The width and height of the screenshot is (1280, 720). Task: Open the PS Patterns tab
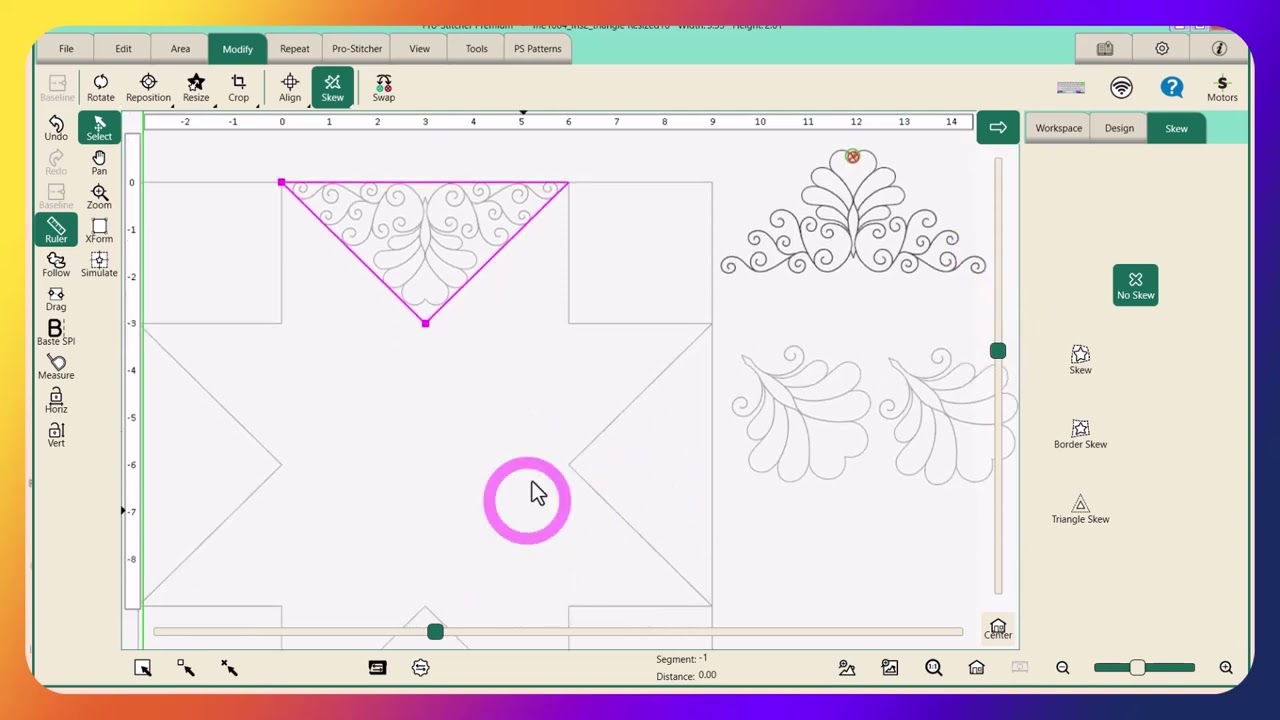coord(538,48)
